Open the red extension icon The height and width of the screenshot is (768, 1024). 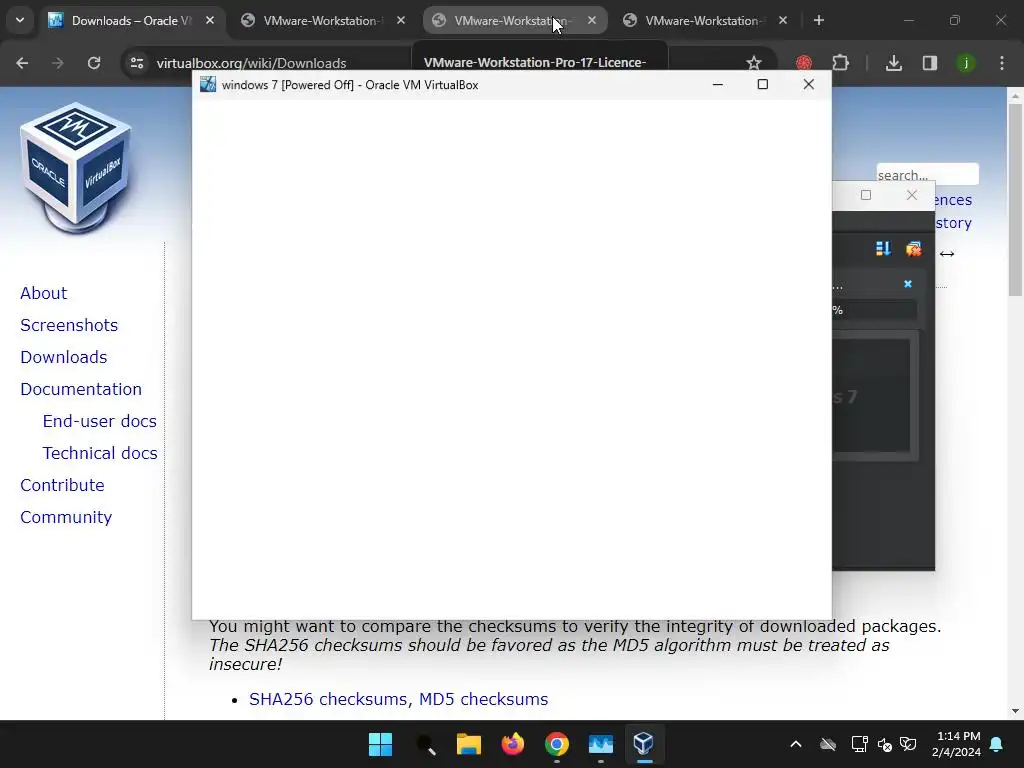(x=804, y=63)
